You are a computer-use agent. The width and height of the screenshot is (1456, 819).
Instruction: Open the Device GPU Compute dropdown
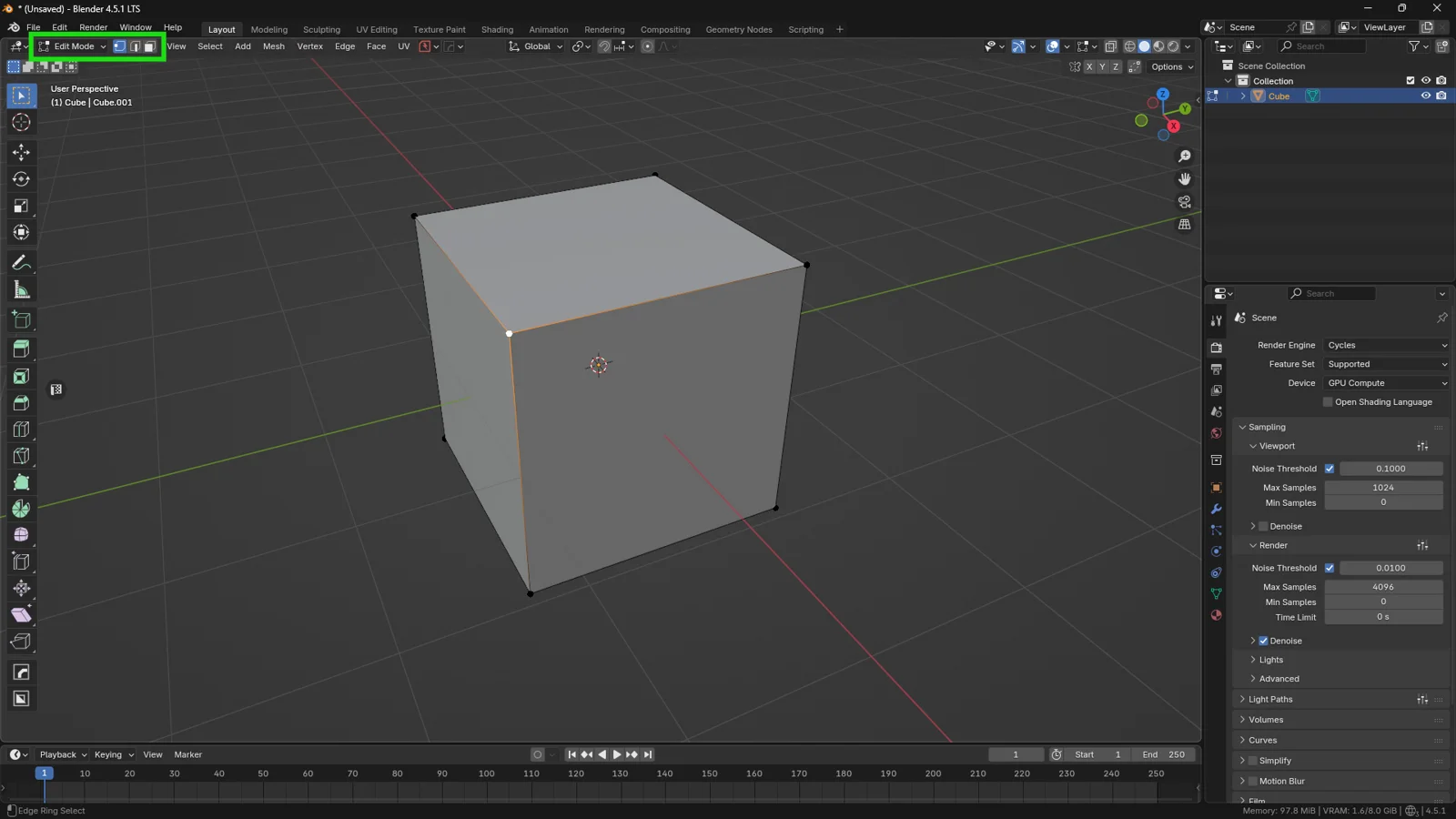pyautogui.click(x=1386, y=383)
